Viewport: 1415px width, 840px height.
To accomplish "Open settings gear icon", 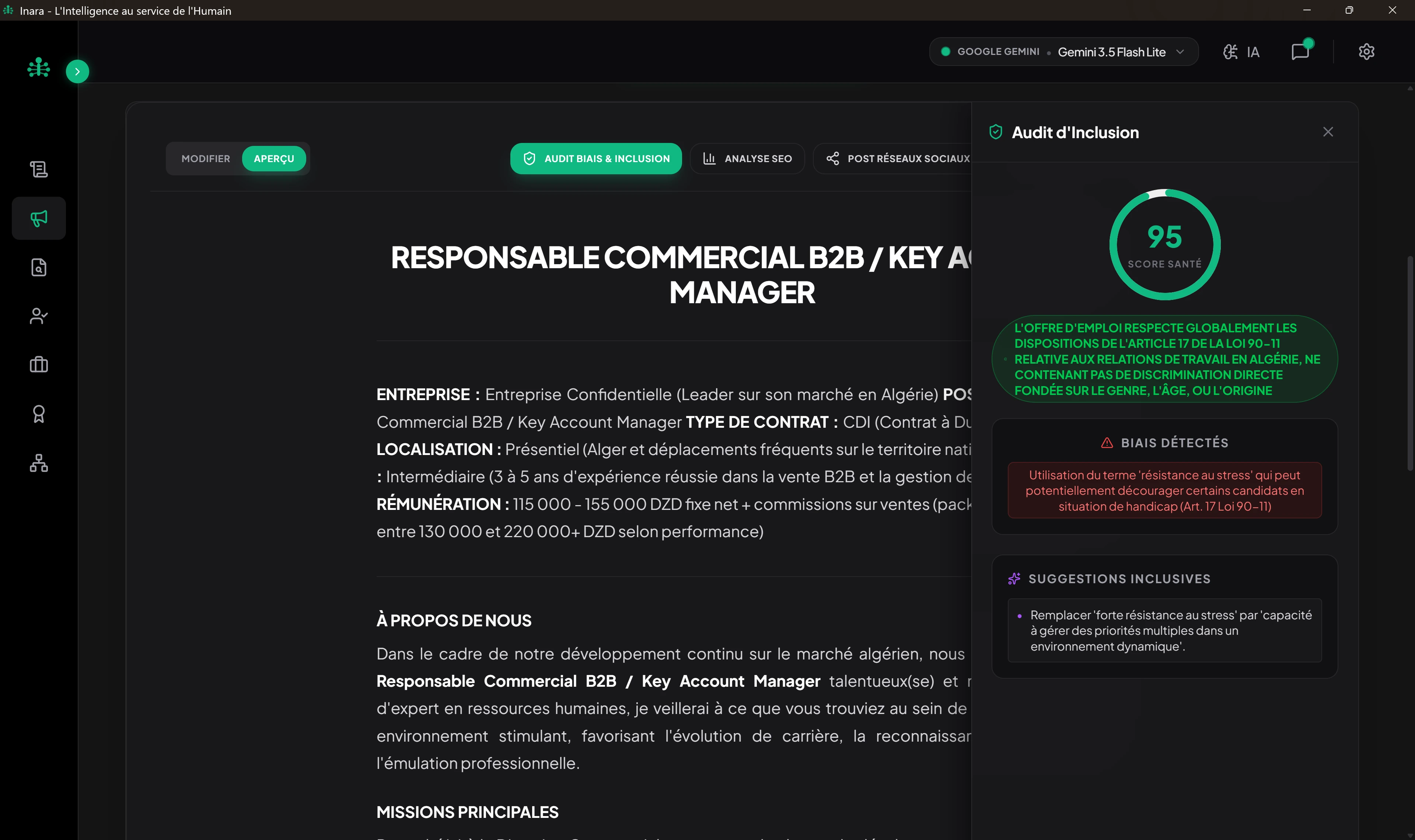I will coord(1366,52).
